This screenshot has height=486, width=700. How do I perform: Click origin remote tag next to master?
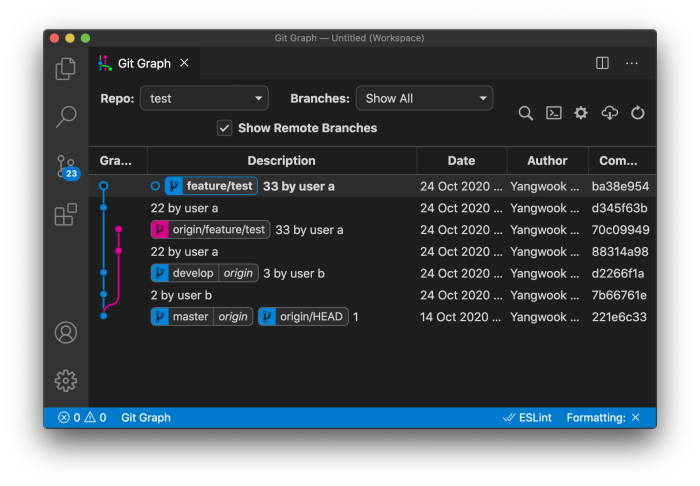coord(233,316)
